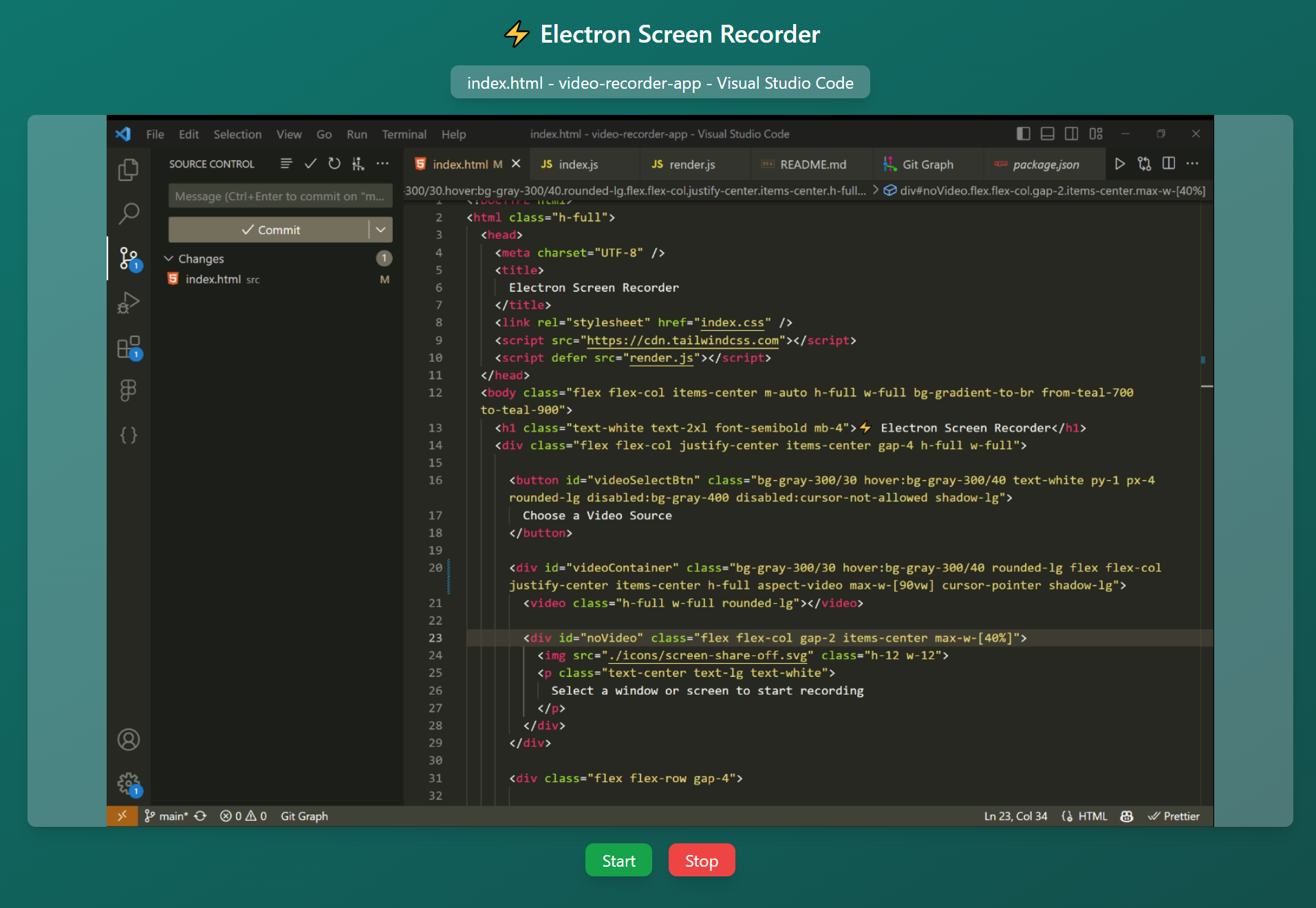
Task: Open the Edit menu
Action: (x=188, y=134)
